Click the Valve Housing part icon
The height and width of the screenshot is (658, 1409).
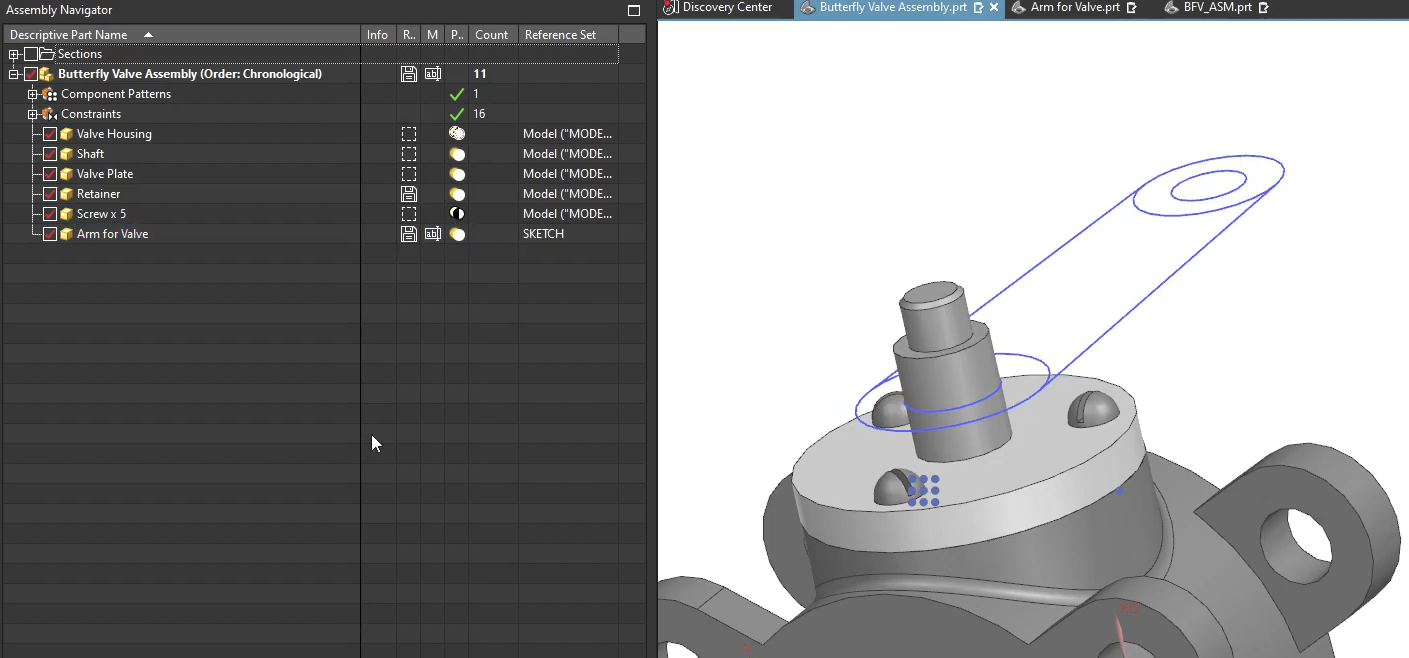pyautogui.click(x=66, y=134)
